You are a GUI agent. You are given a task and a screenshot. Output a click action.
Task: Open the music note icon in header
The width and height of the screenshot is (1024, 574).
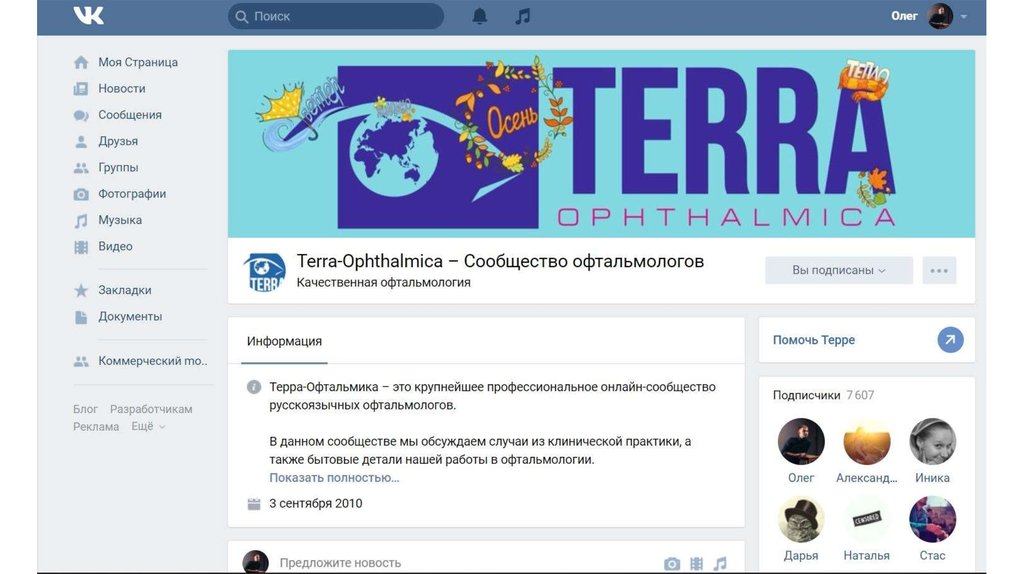coord(522,16)
